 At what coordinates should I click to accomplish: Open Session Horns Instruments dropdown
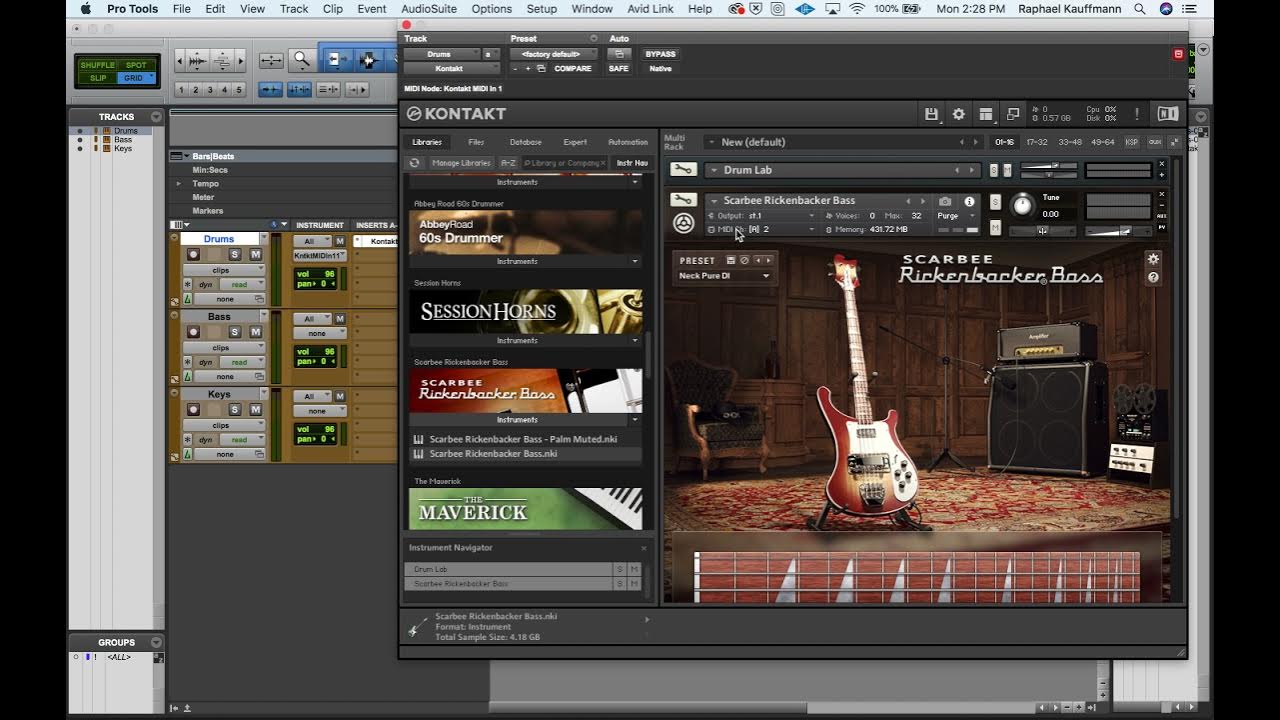pyautogui.click(x=525, y=341)
